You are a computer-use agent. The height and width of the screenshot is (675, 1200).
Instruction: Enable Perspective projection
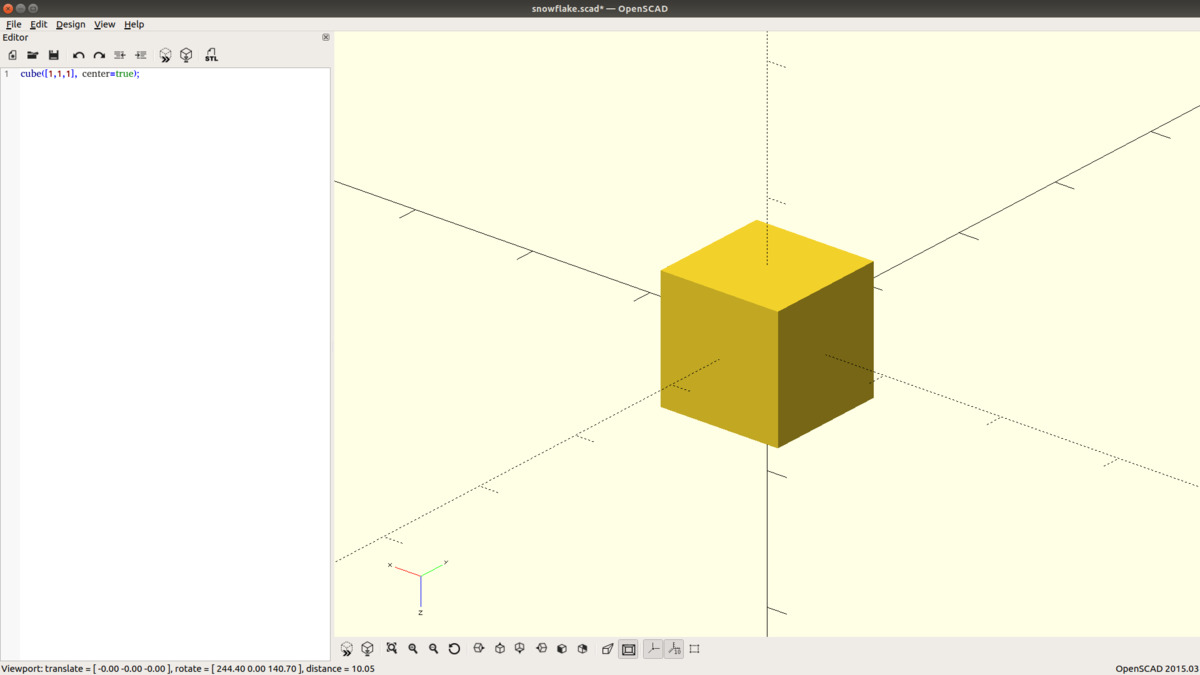click(x=608, y=649)
